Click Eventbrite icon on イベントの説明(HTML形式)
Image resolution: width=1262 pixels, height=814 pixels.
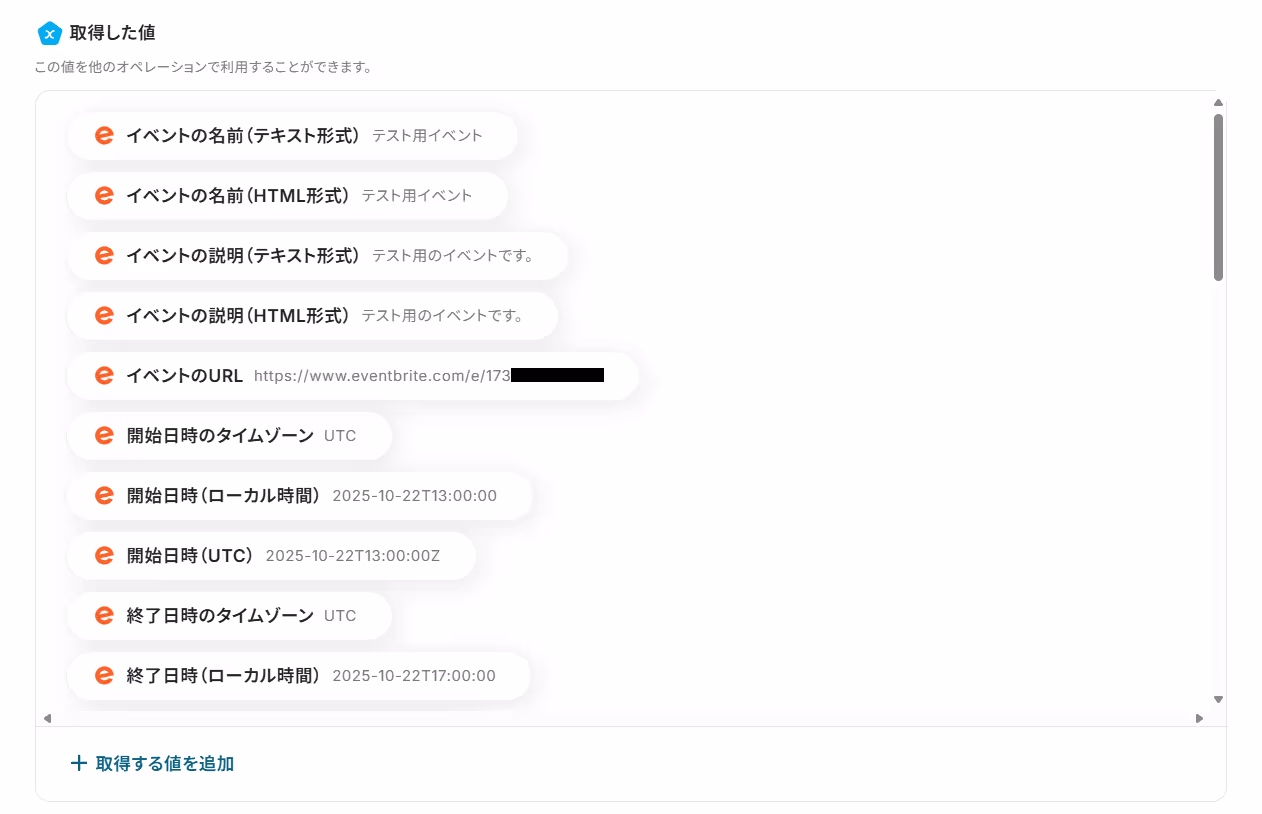click(x=104, y=316)
